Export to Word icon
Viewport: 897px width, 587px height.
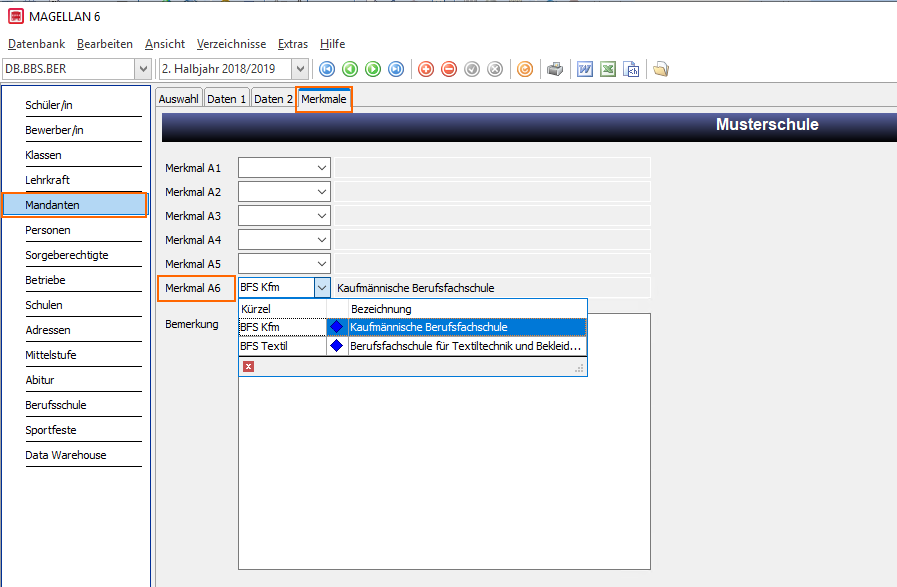click(x=585, y=69)
